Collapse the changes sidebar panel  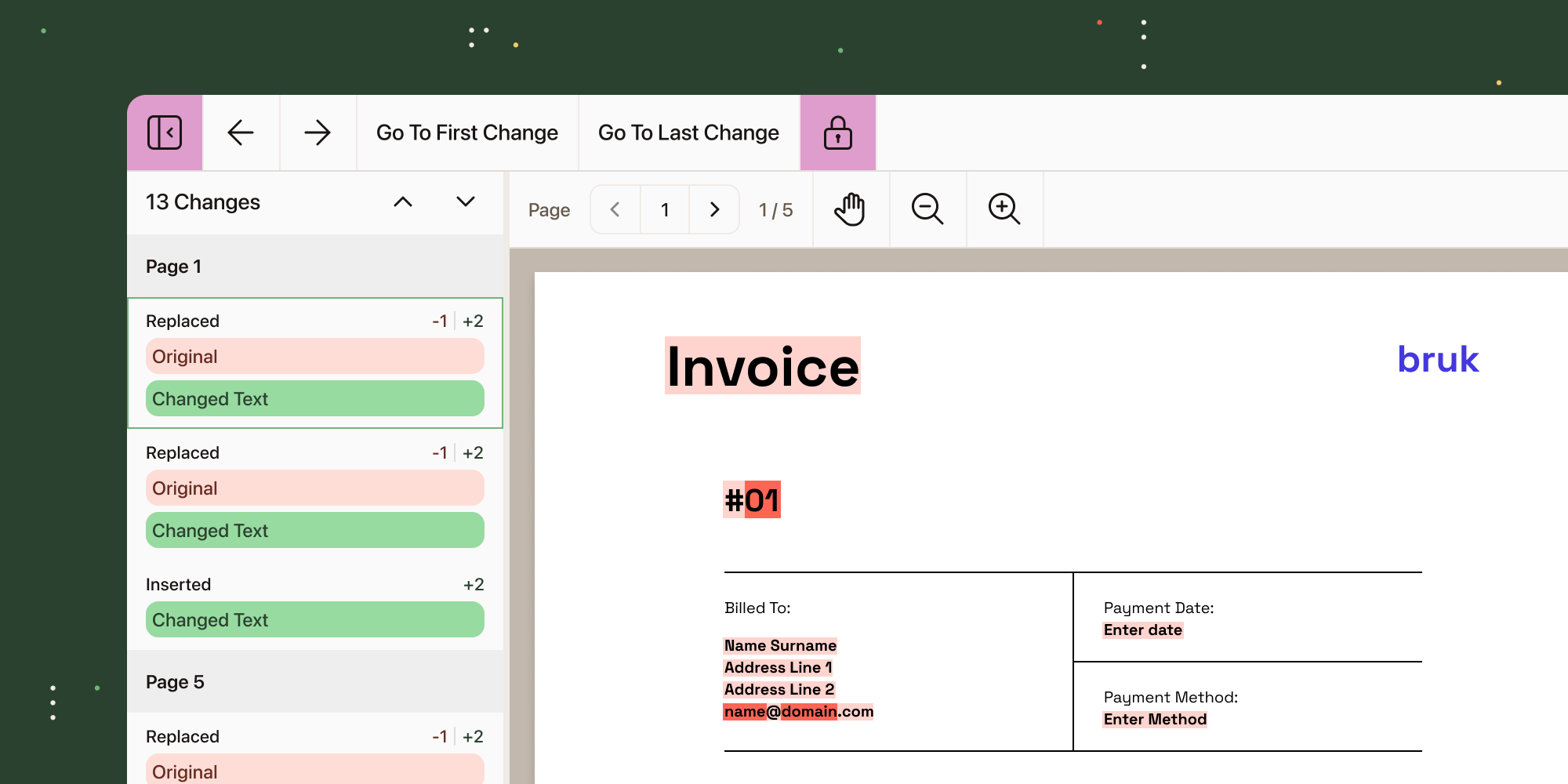click(164, 132)
